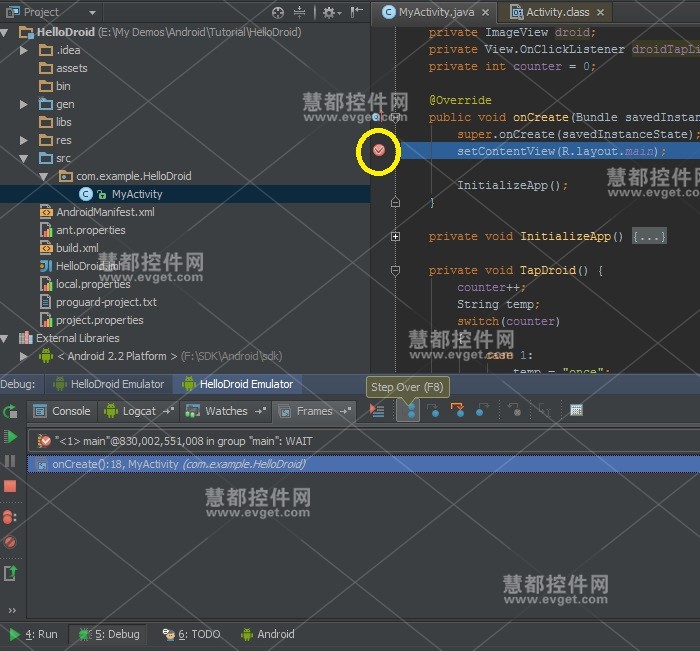Screen dimensions: 700x651
Task: Open View Breakpoints dialog icon
Action: click(10, 517)
